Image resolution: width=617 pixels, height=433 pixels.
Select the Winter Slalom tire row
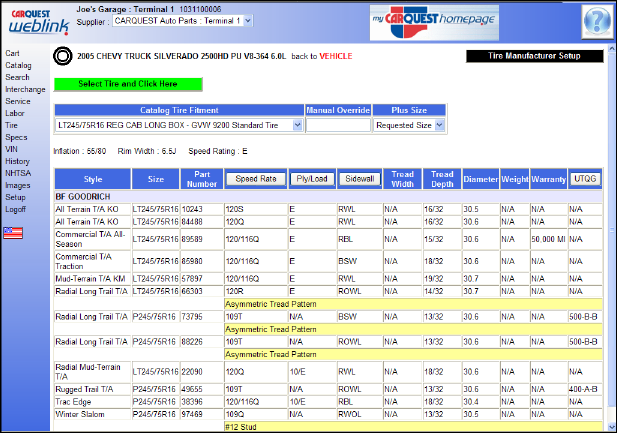coord(328,414)
